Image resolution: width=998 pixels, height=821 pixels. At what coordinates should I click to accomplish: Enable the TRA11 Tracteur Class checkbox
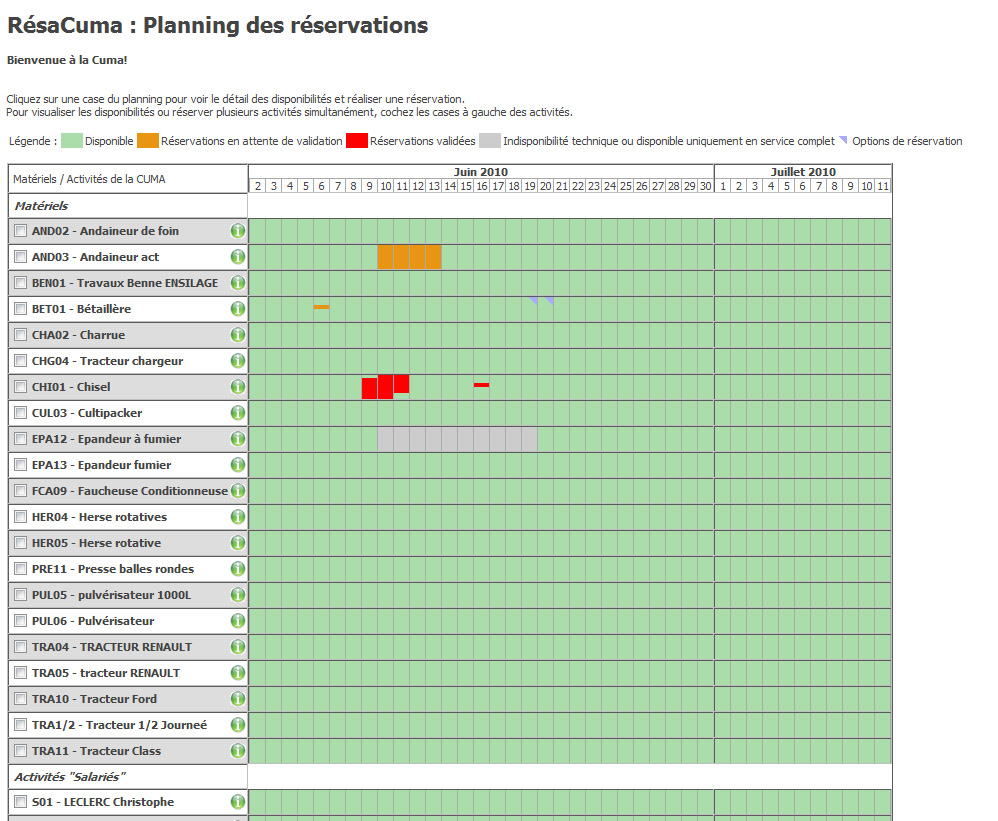tap(21, 751)
